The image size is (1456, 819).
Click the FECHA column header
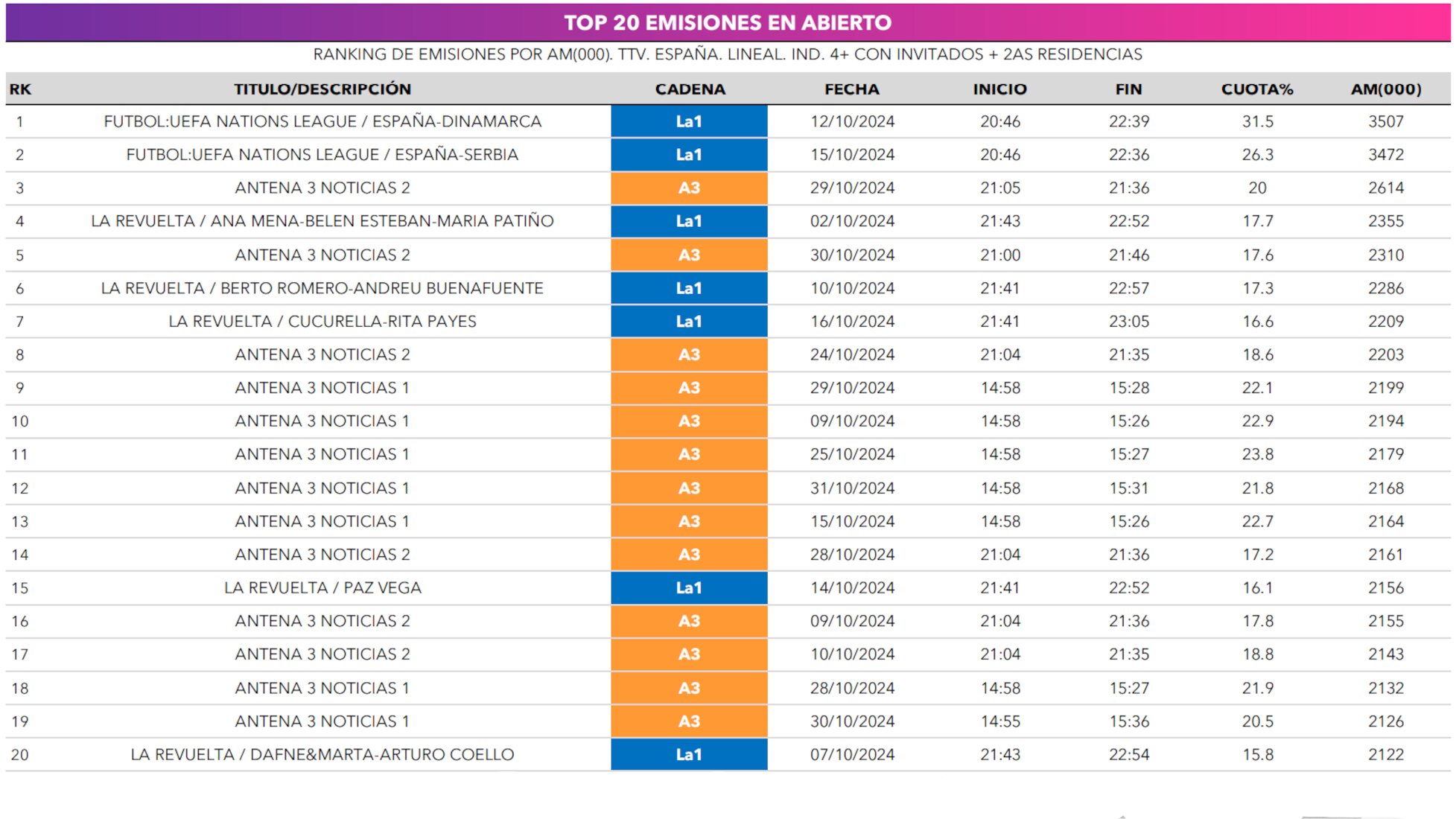852,89
